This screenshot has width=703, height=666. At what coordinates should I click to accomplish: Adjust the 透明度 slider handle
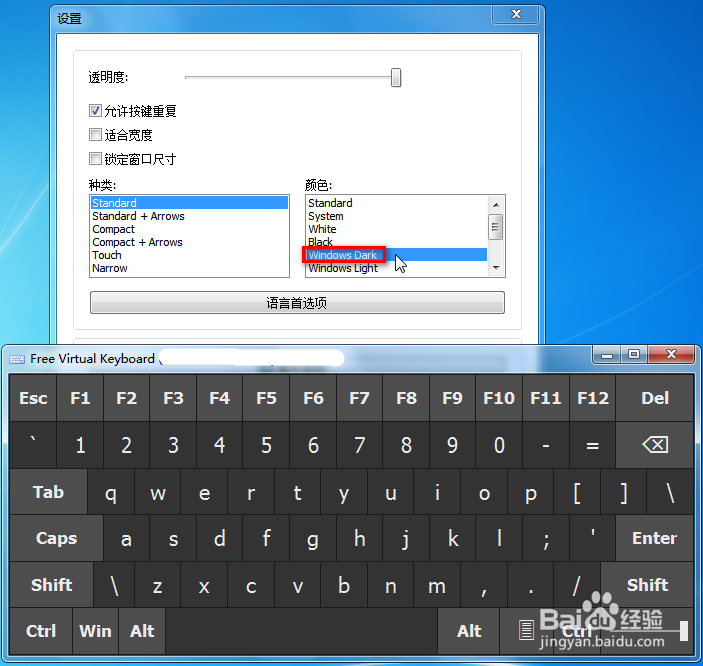coord(395,78)
